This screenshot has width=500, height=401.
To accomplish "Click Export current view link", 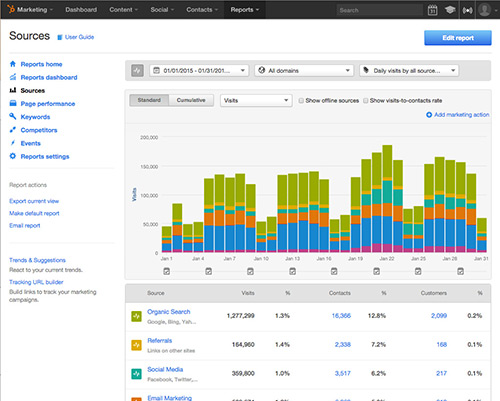I will [34, 201].
